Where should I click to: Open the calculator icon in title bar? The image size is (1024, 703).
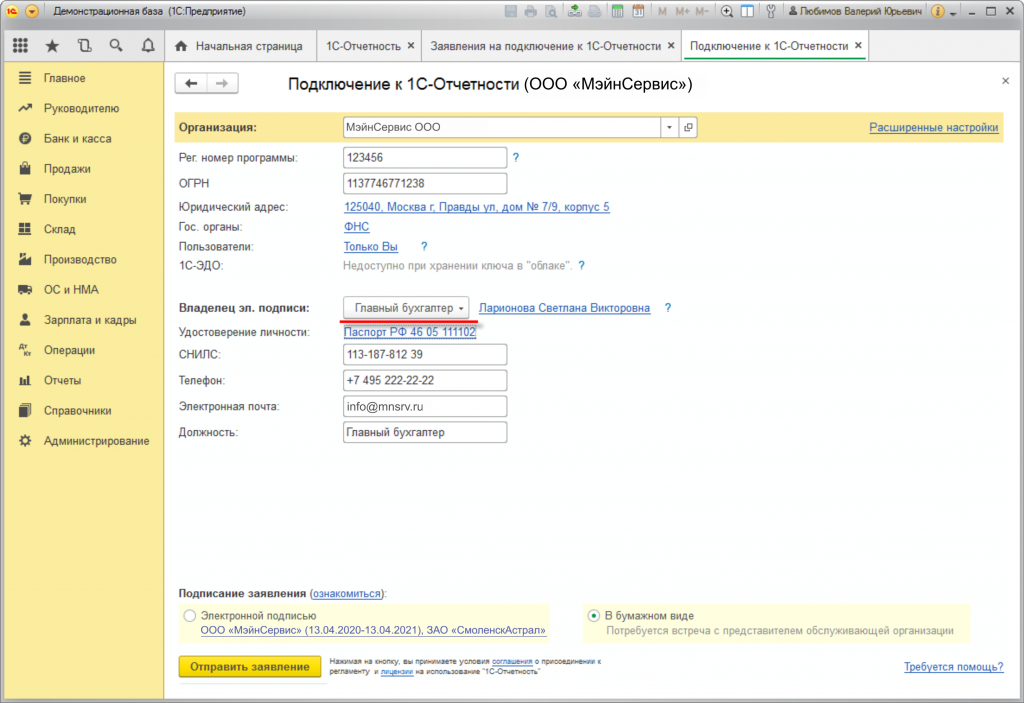(617, 12)
